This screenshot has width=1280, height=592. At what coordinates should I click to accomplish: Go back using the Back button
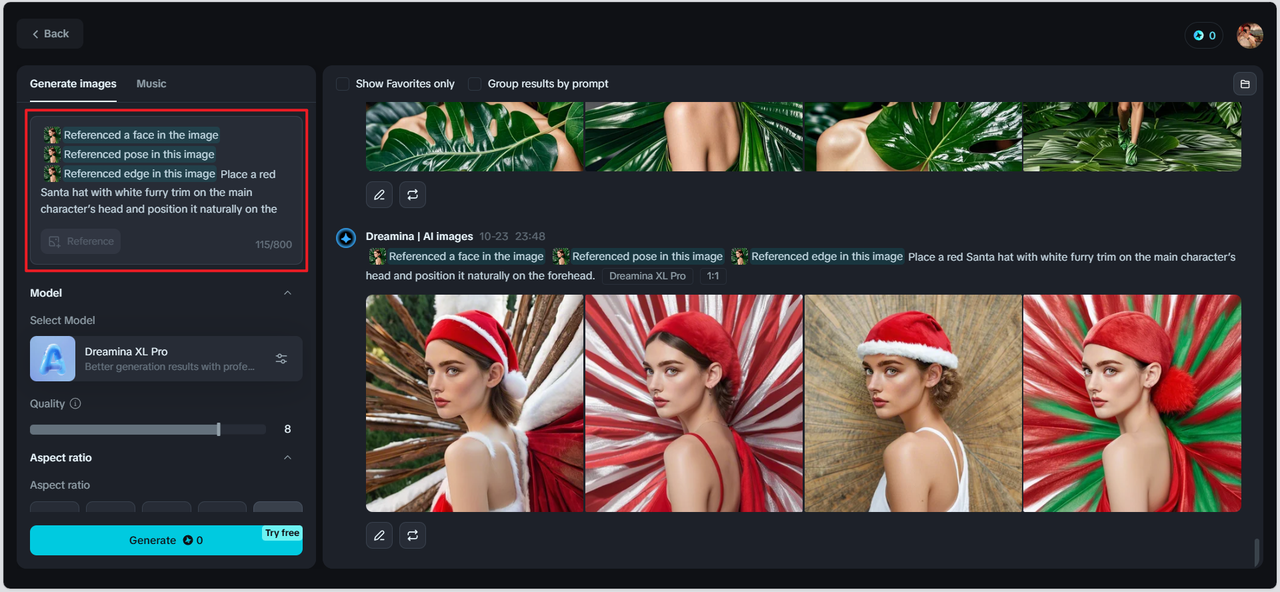50,34
